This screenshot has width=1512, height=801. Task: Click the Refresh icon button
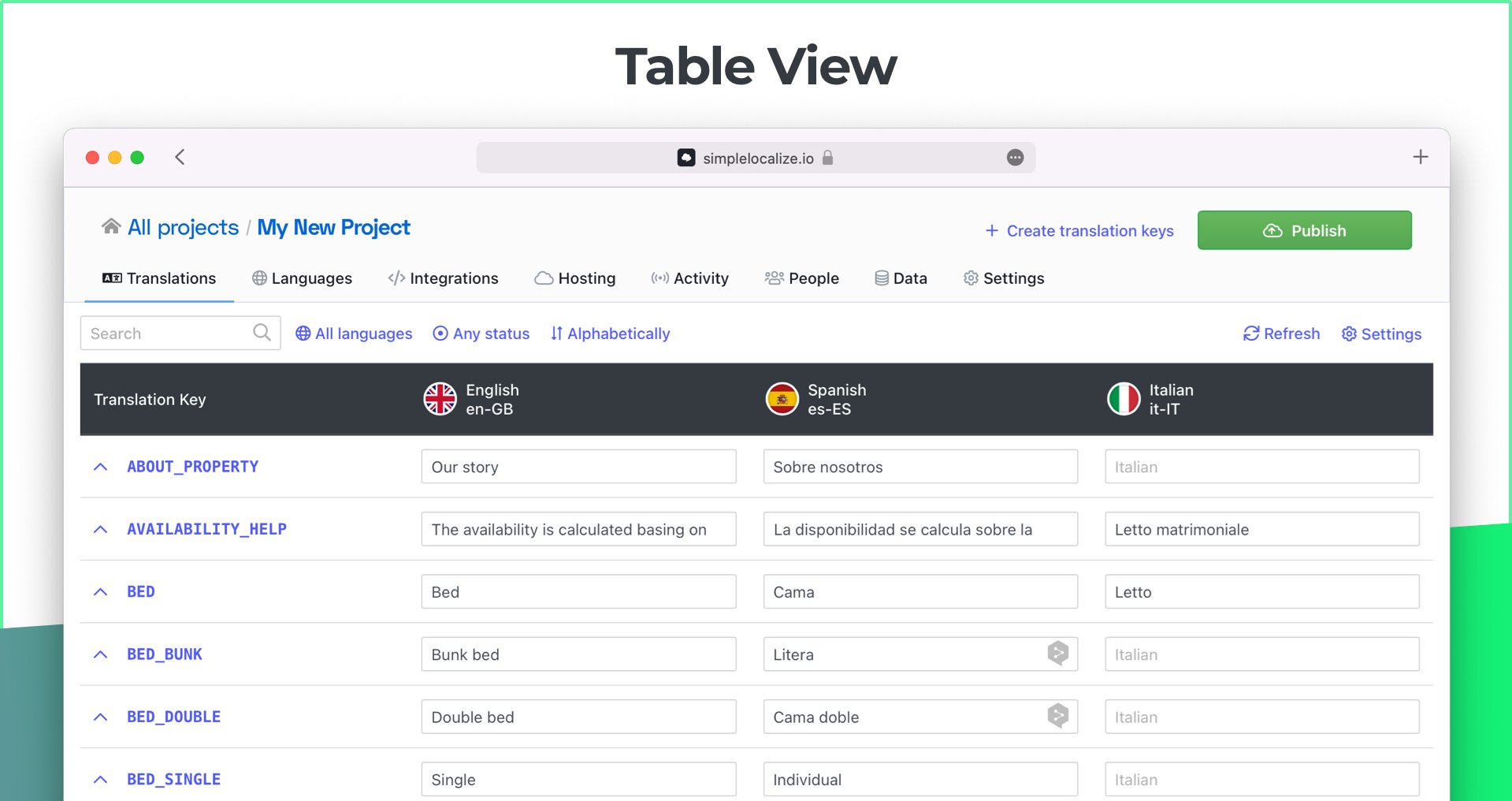(x=1281, y=333)
